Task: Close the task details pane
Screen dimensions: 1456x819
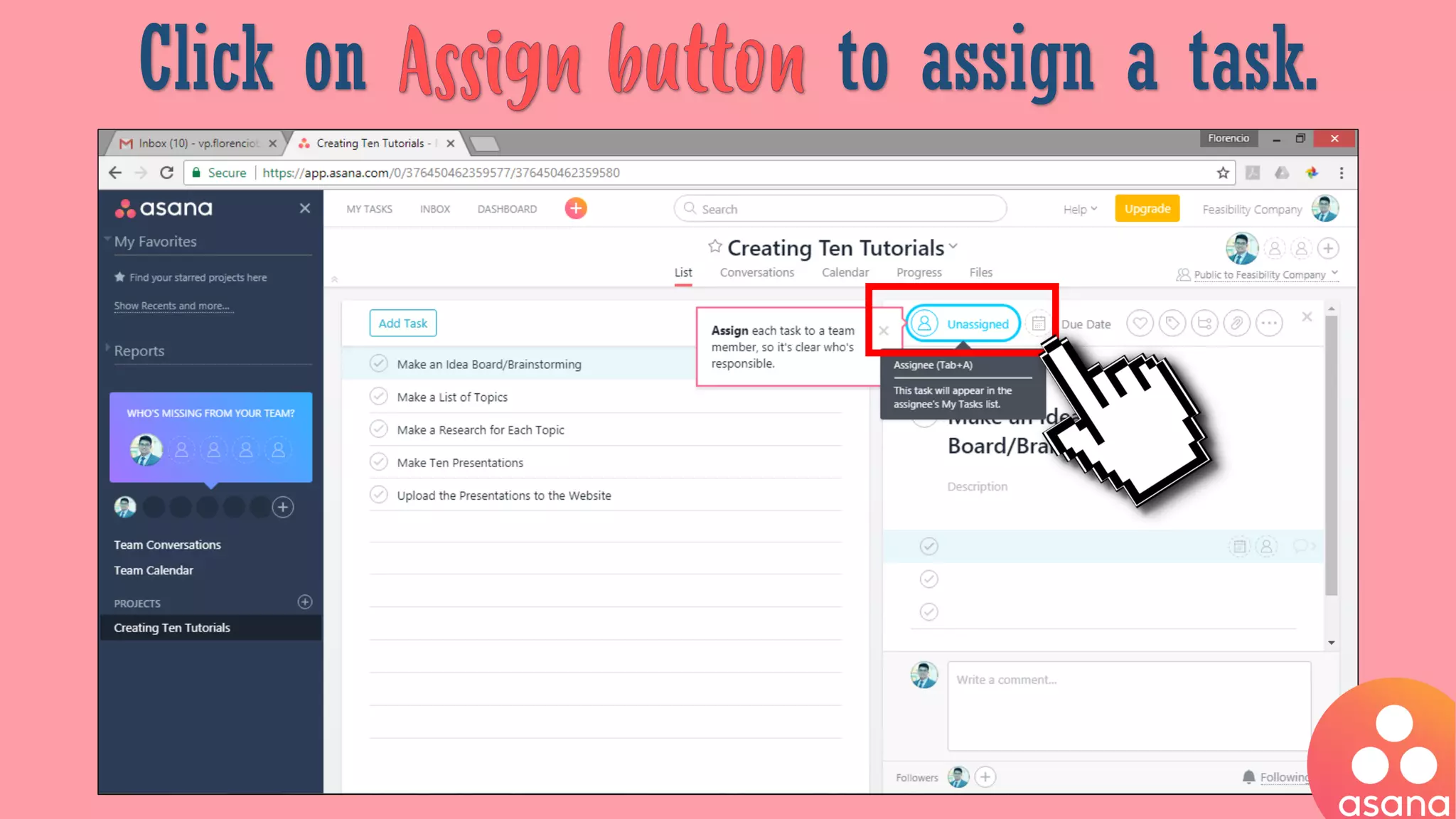Action: point(1307,317)
